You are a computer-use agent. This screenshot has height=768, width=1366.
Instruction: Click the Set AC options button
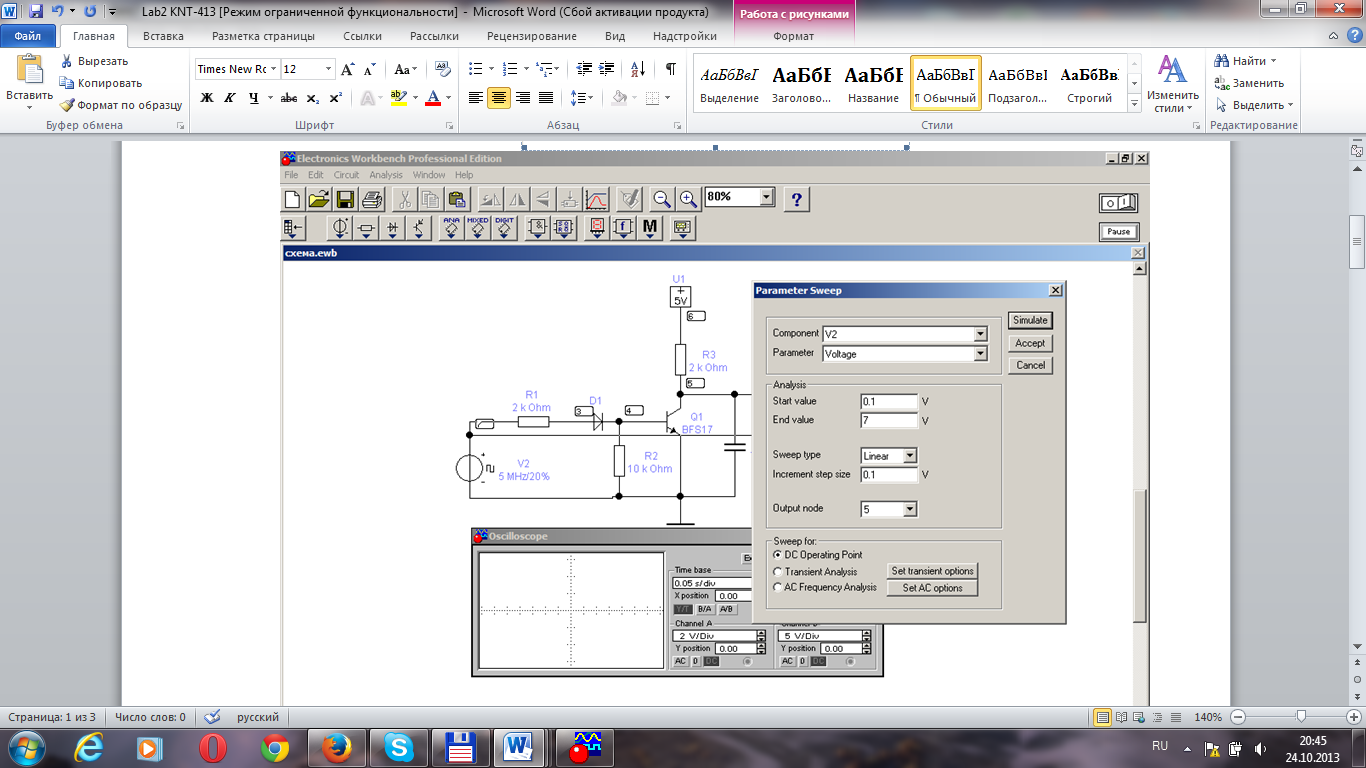point(932,588)
